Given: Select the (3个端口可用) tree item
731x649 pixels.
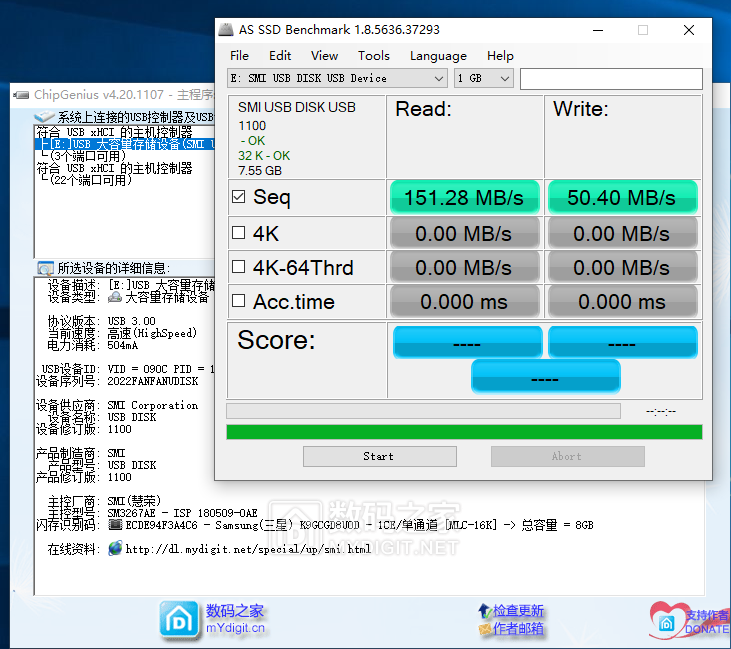Looking at the screenshot, I should 88,156.
